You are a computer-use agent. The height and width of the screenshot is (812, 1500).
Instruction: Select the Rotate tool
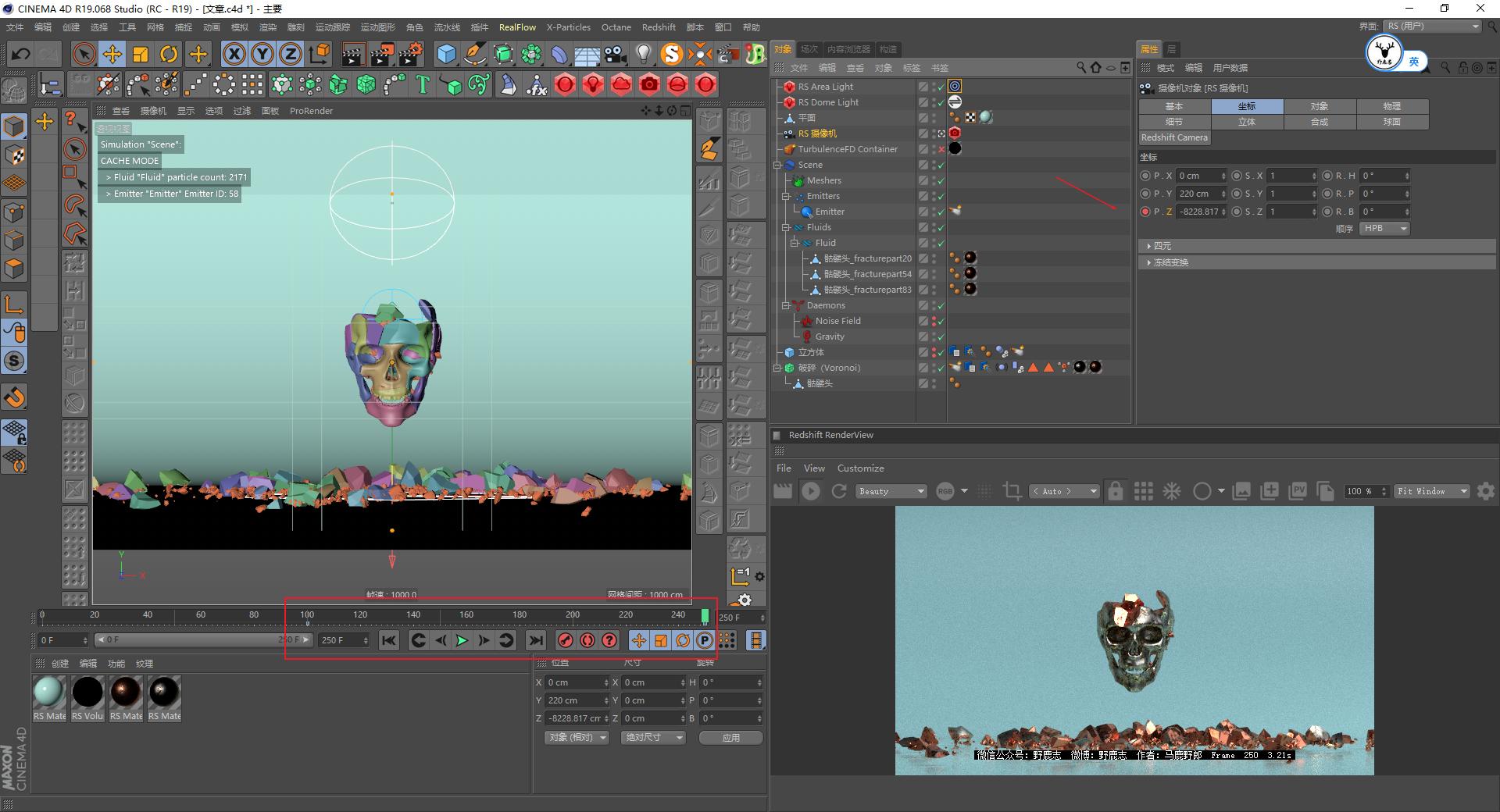[x=170, y=54]
